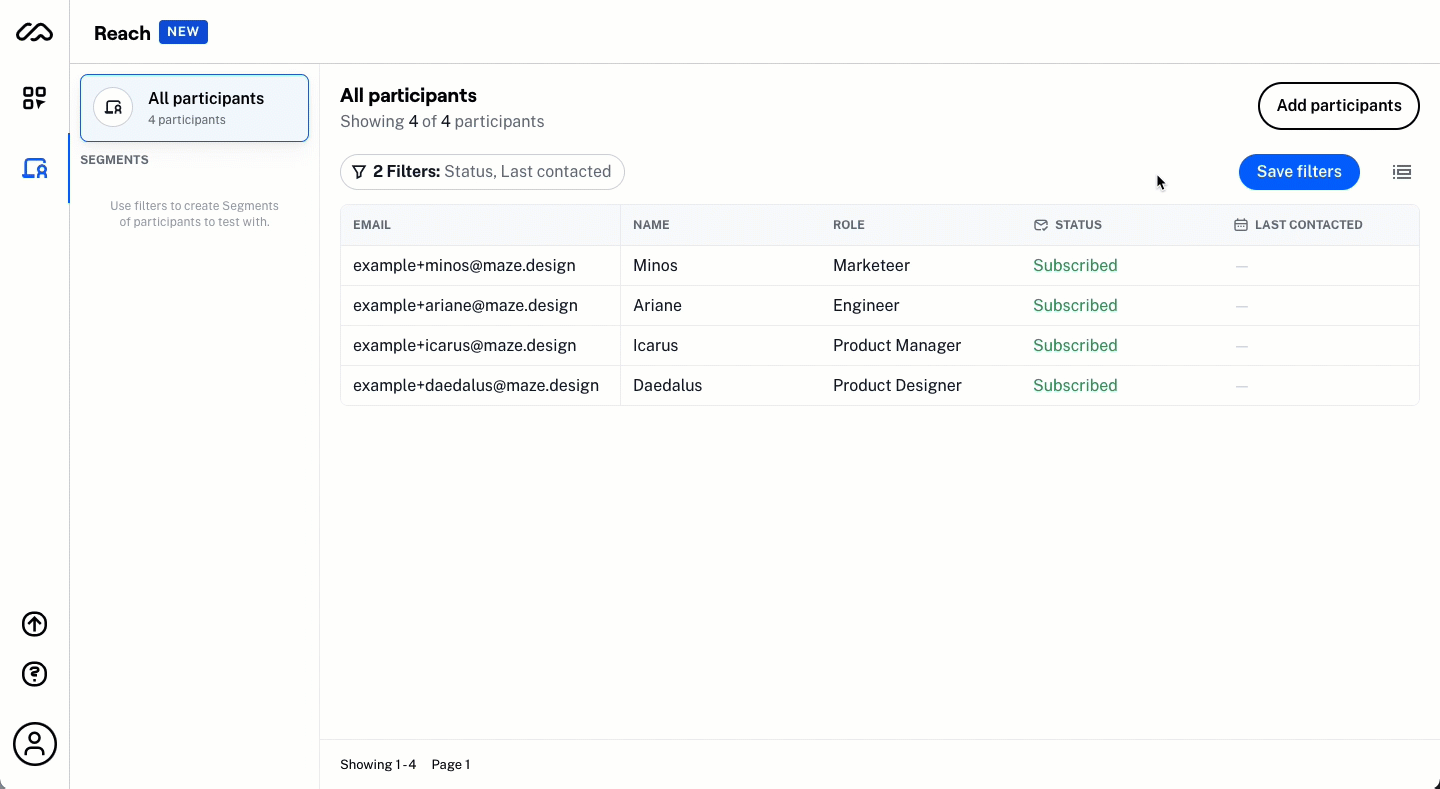This screenshot has width=1440, height=789.
Task: Click the Email column header
Action: tap(372, 225)
